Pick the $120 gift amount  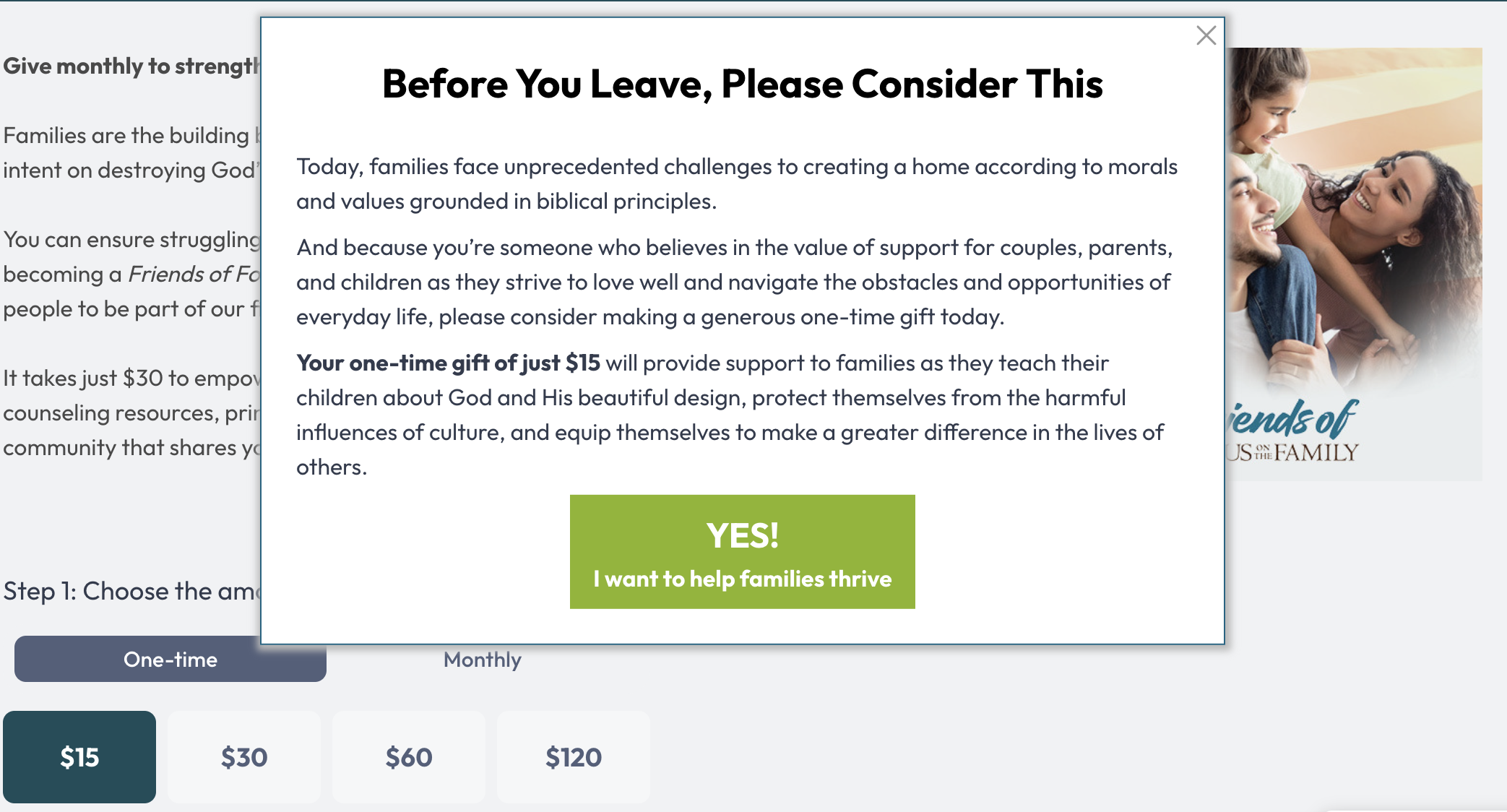[574, 756]
